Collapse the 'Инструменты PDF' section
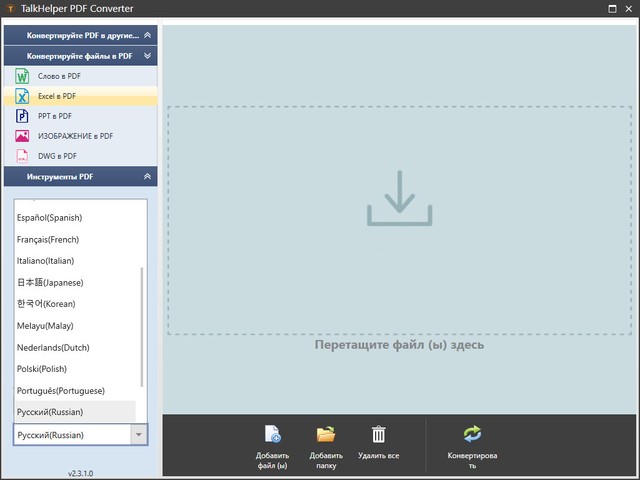Screen dimensions: 640x480 (x=148, y=177)
